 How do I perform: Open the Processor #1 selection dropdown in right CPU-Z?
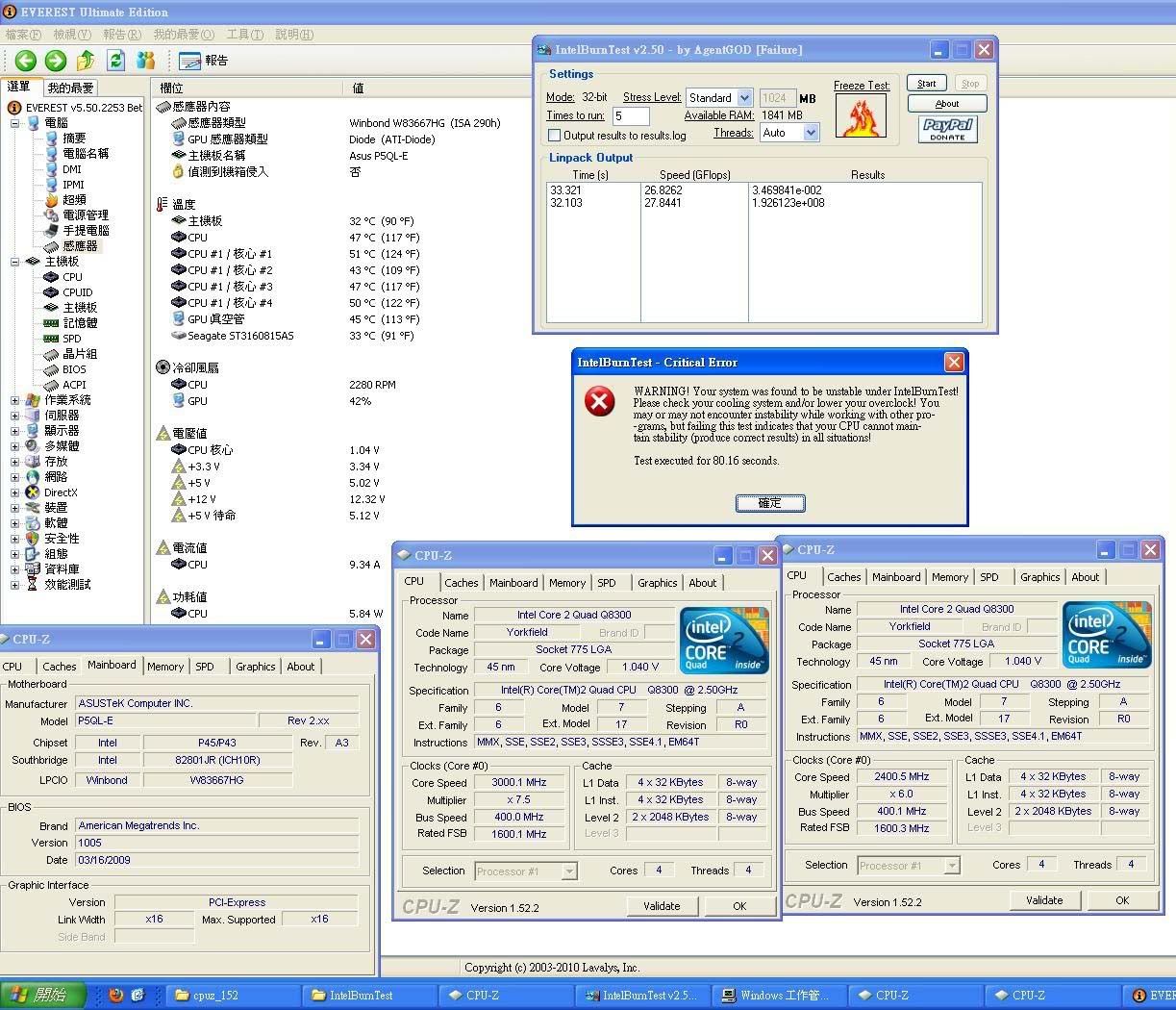point(952,866)
